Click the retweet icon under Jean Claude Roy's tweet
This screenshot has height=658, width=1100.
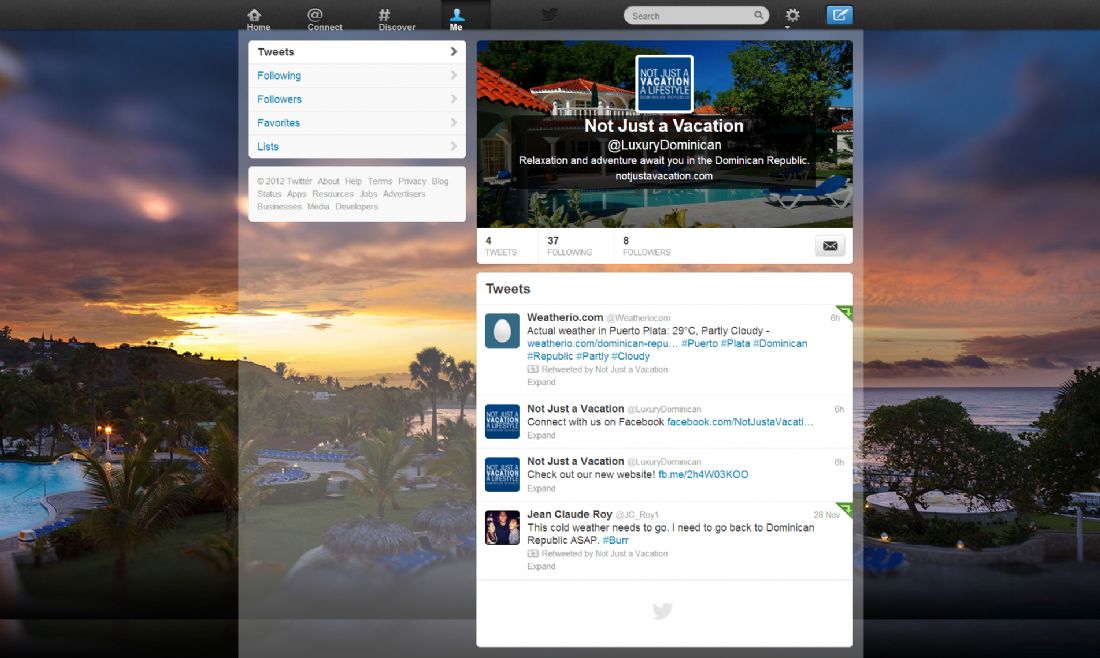click(x=532, y=553)
